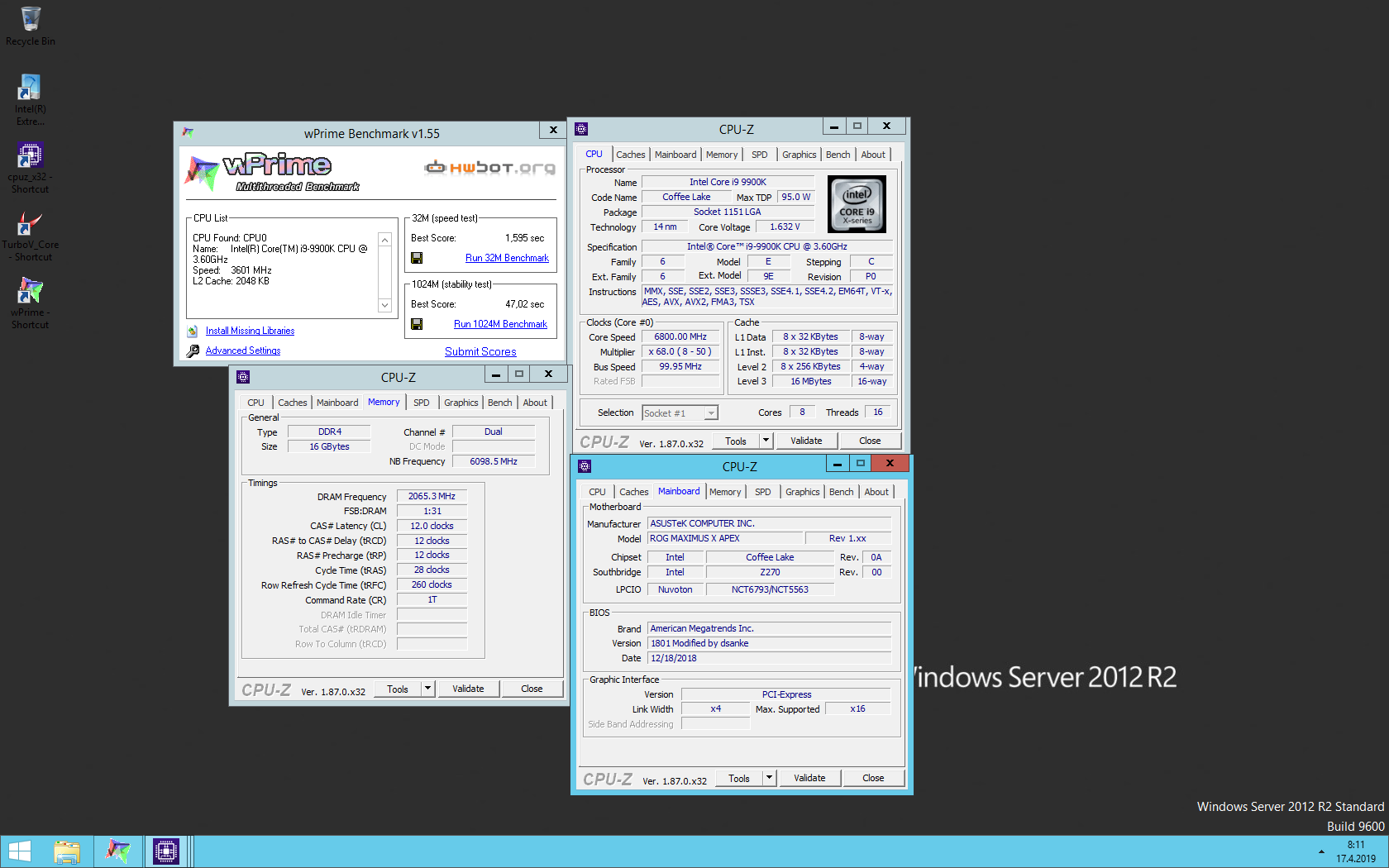Screen dimensions: 1389x868
Task: Click scroll down arrow in CPU List
Action: pyautogui.click(x=384, y=305)
